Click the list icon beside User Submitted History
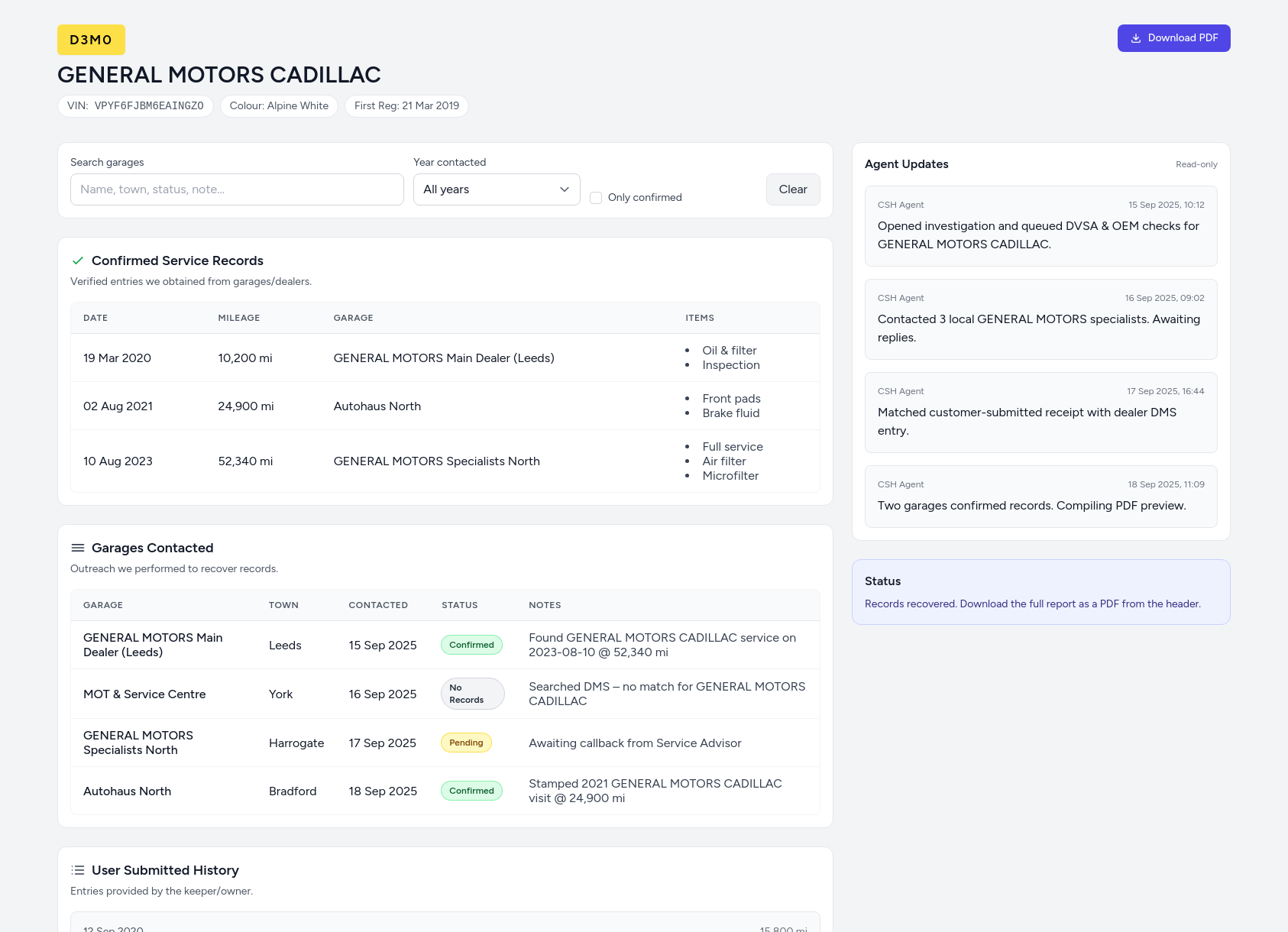This screenshot has height=932, width=1288. click(77, 870)
